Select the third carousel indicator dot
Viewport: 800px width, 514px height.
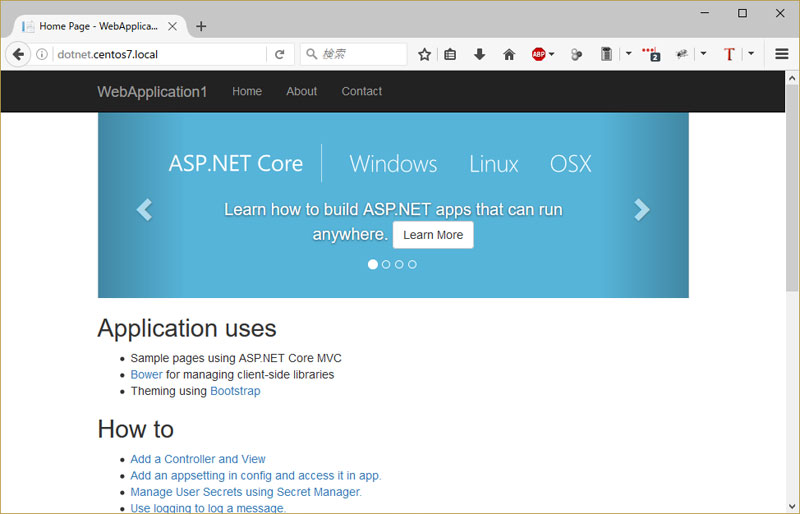click(399, 264)
